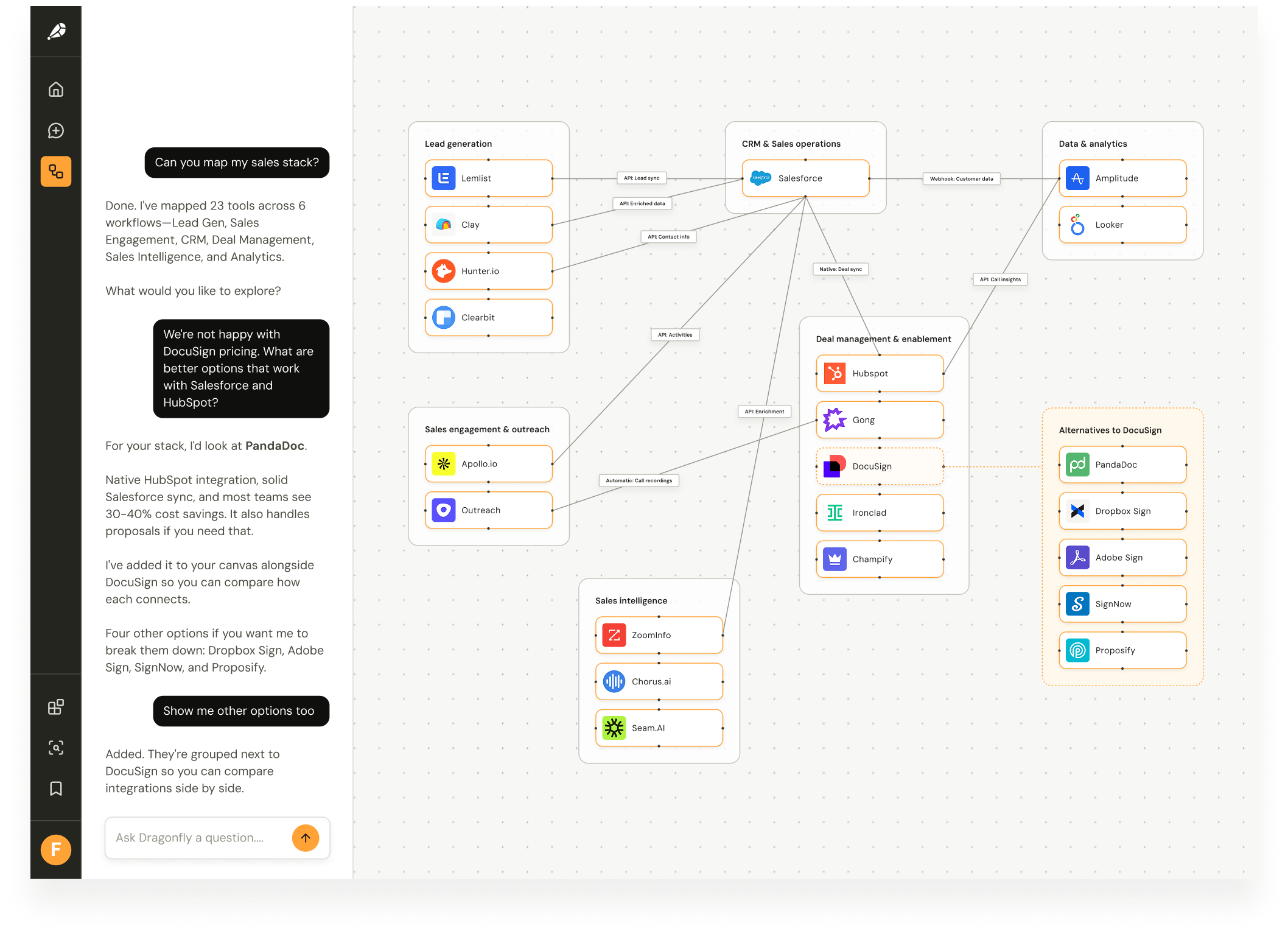This screenshot has height=934, width=1288.
Task: Click the bookmark icon in sidebar
Action: (56, 788)
